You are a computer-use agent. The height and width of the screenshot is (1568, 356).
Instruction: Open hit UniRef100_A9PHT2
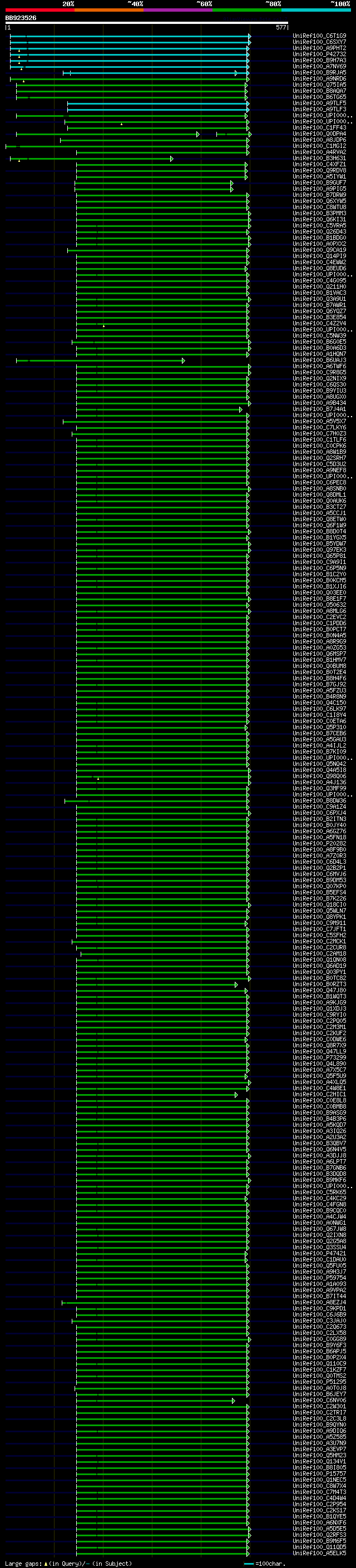click(x=319, y=48)
